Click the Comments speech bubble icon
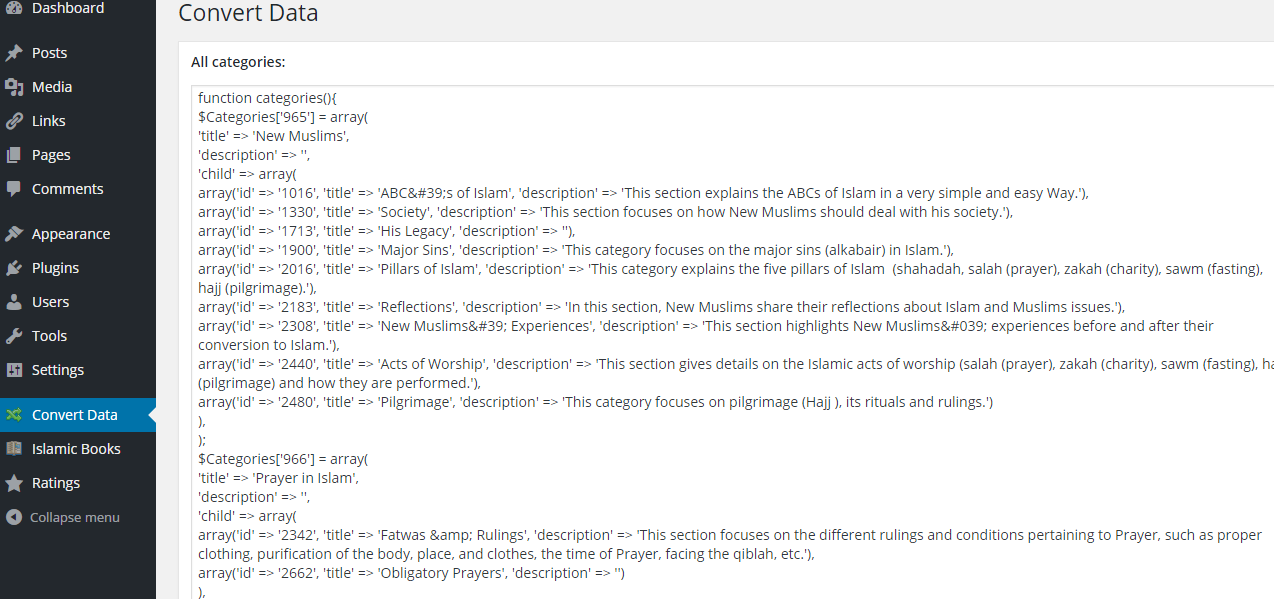 pos(14,189)
